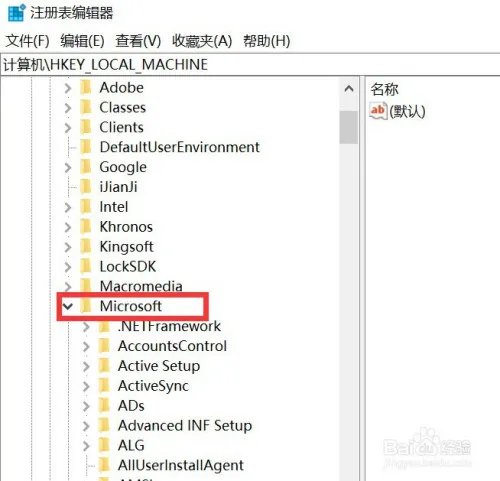Image resolution: width=500 pixels, height=481 pixels.
Task: Click the tree scrollbar up arrow
Action: [x=349, y=89]
